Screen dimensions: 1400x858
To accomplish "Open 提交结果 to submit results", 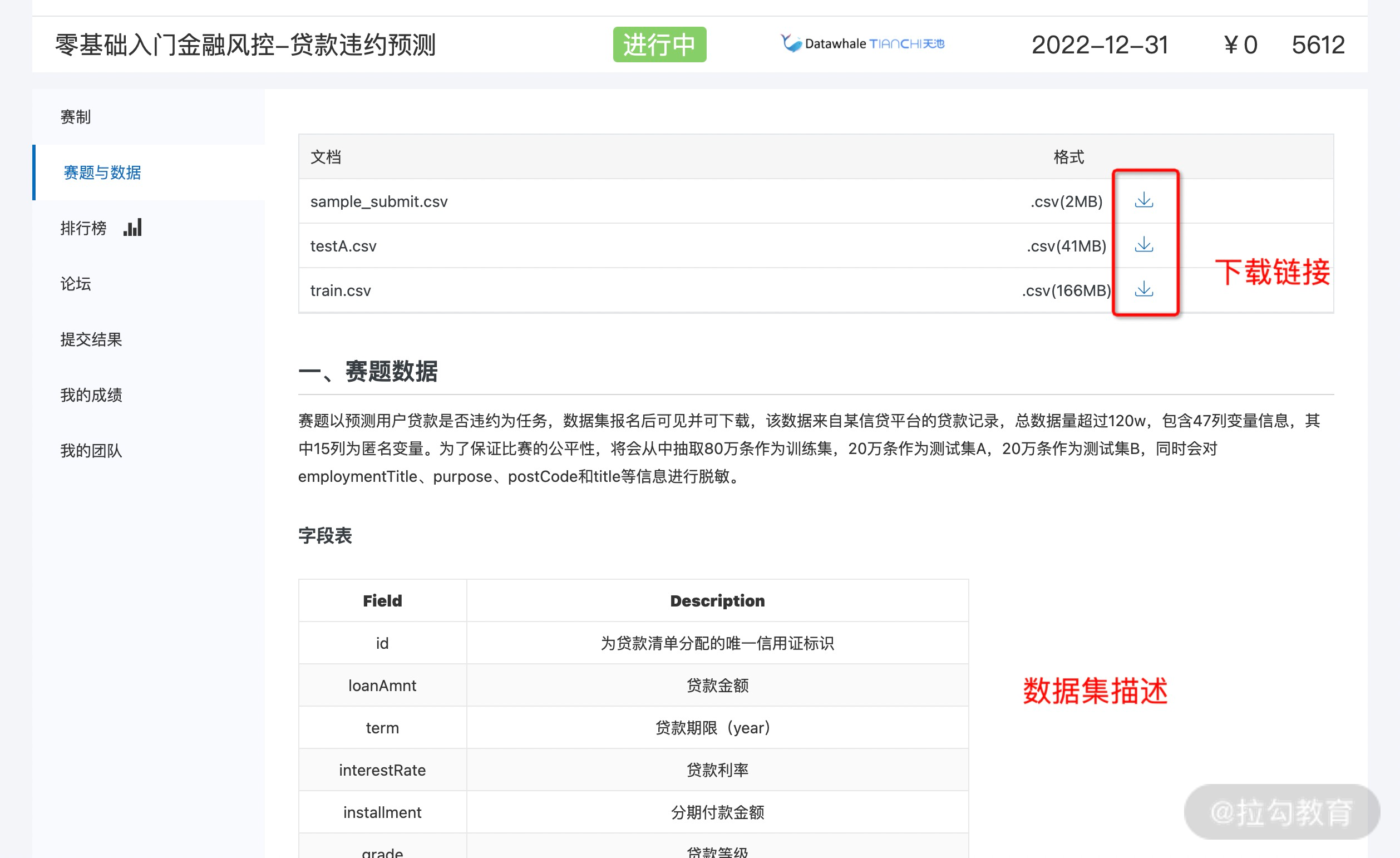I will click(91, 339).
